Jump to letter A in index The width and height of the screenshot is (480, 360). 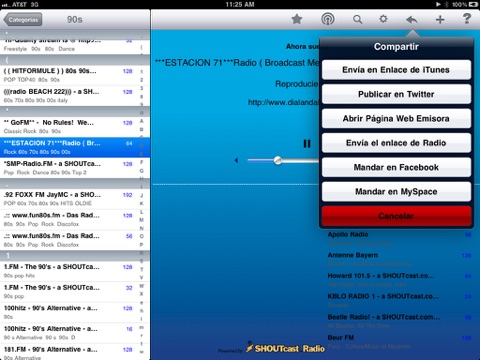pyautogui.click(x=142, y=121)
